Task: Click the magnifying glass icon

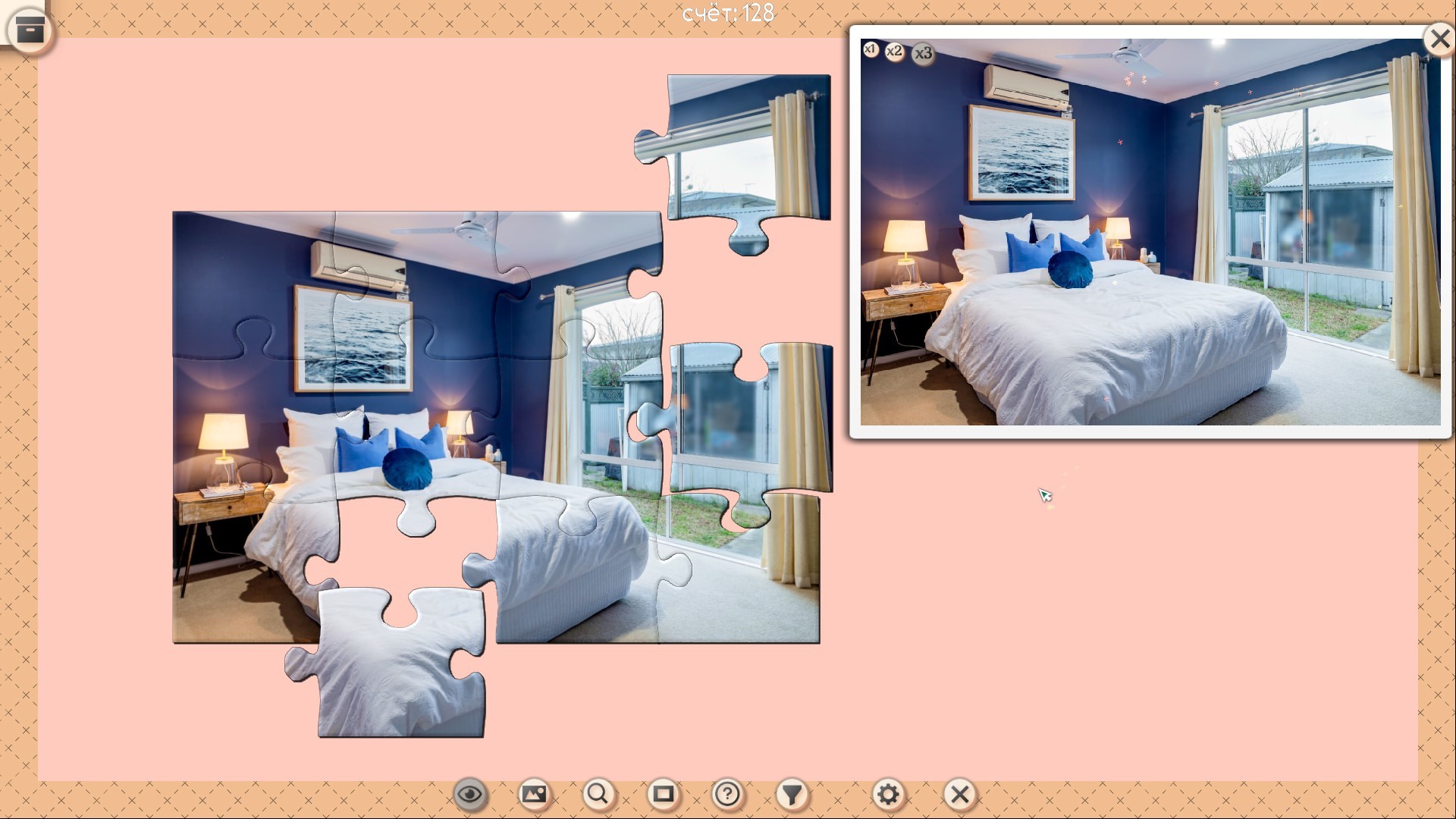Action: click(598, 794)
